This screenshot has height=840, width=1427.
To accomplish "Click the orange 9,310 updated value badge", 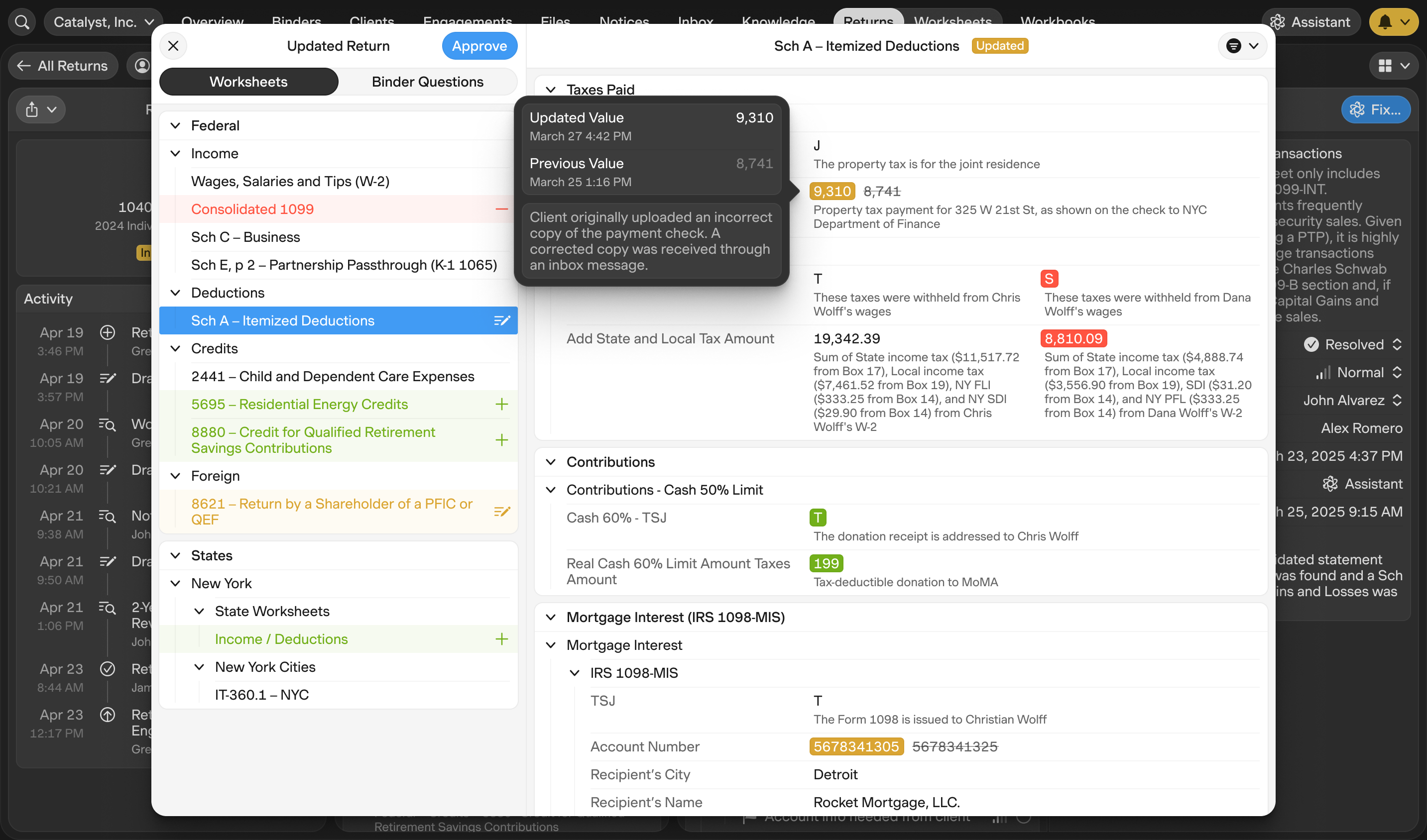I will (832, 191).
